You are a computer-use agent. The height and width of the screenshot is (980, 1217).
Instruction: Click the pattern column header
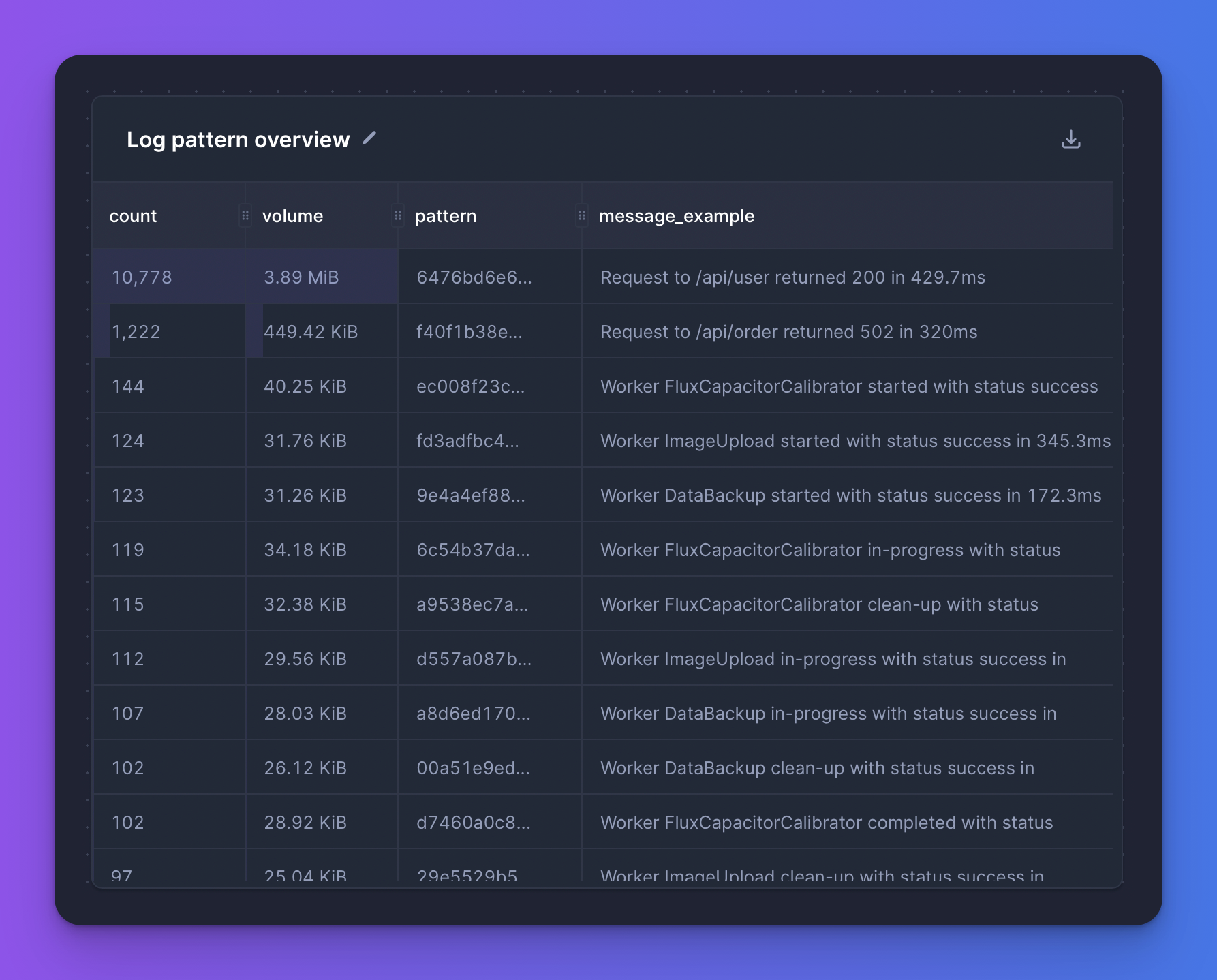click(x=446, y=216)
